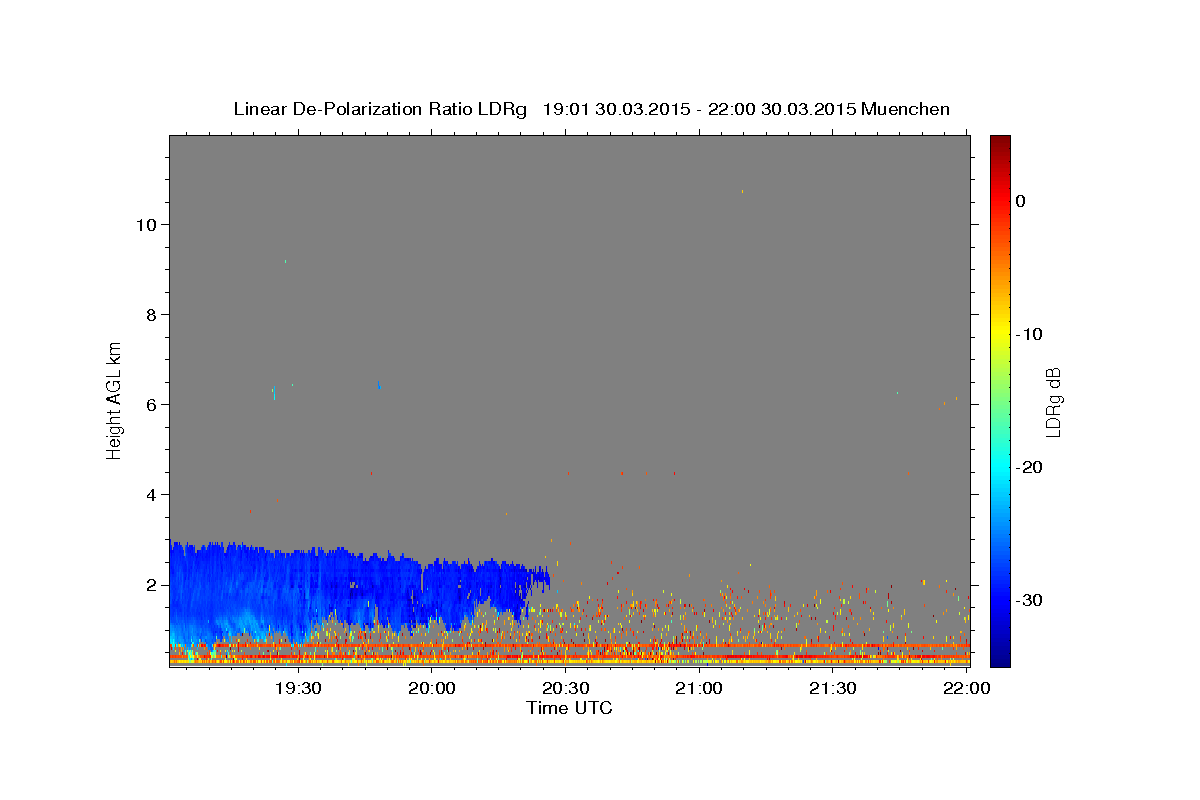
Task: Select the 19:30 time tick label
Action: tap(299, 688)
